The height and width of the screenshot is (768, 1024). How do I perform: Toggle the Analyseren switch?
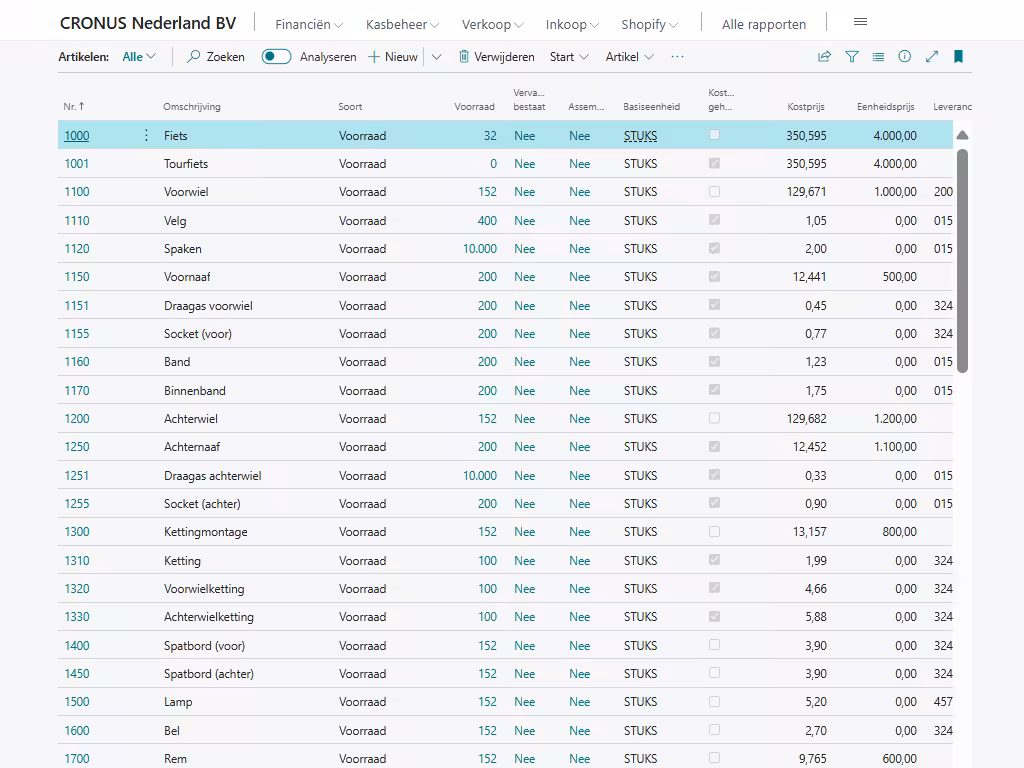276,57
